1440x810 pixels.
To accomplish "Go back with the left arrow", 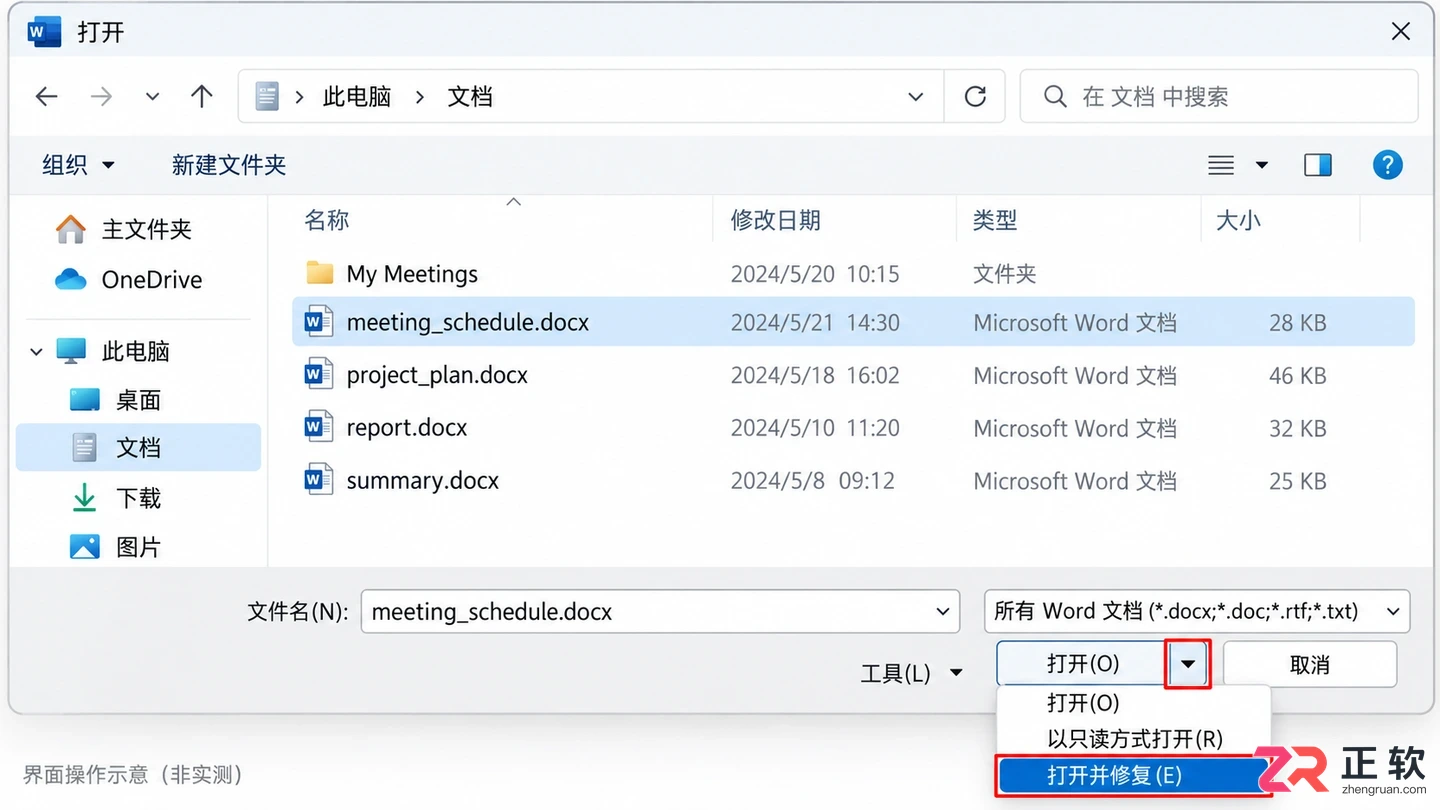I will tap(46, 97).
